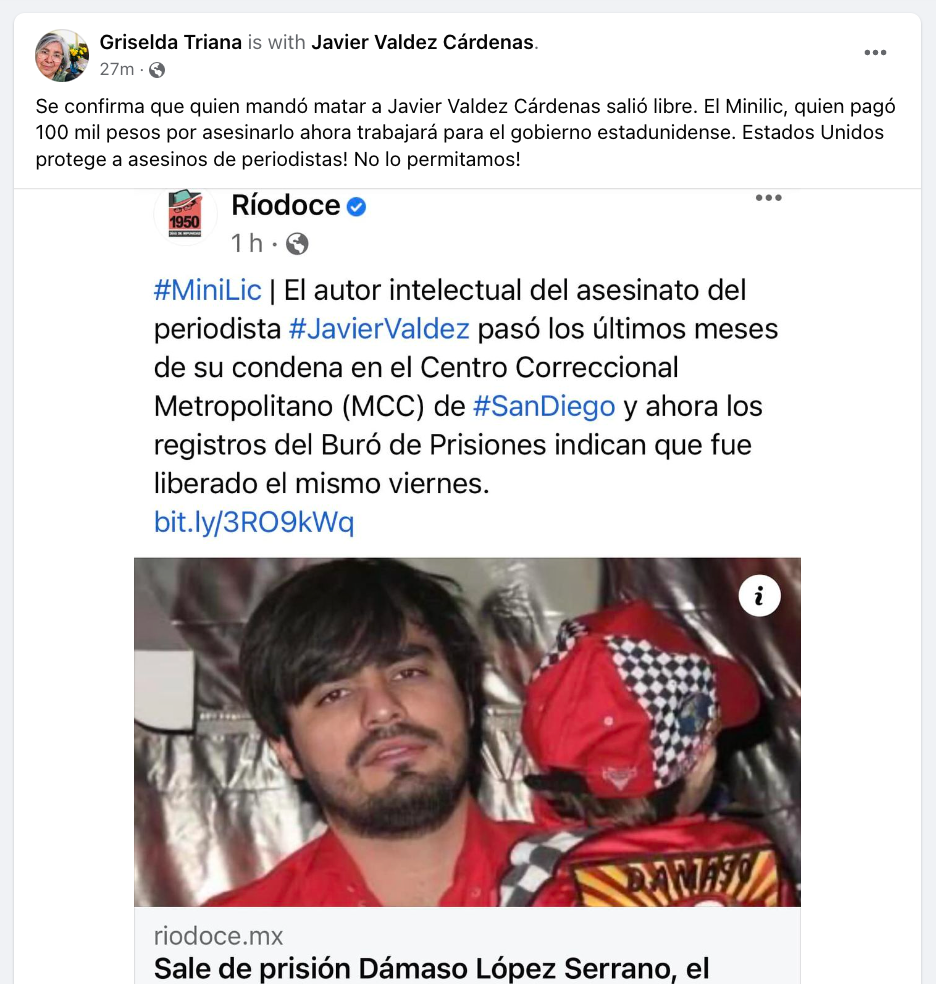Image resolution: width=936 pixels, height=984 pixels.
Task: Click the globe icon next to 1 h
Action: tap(297, 243)
